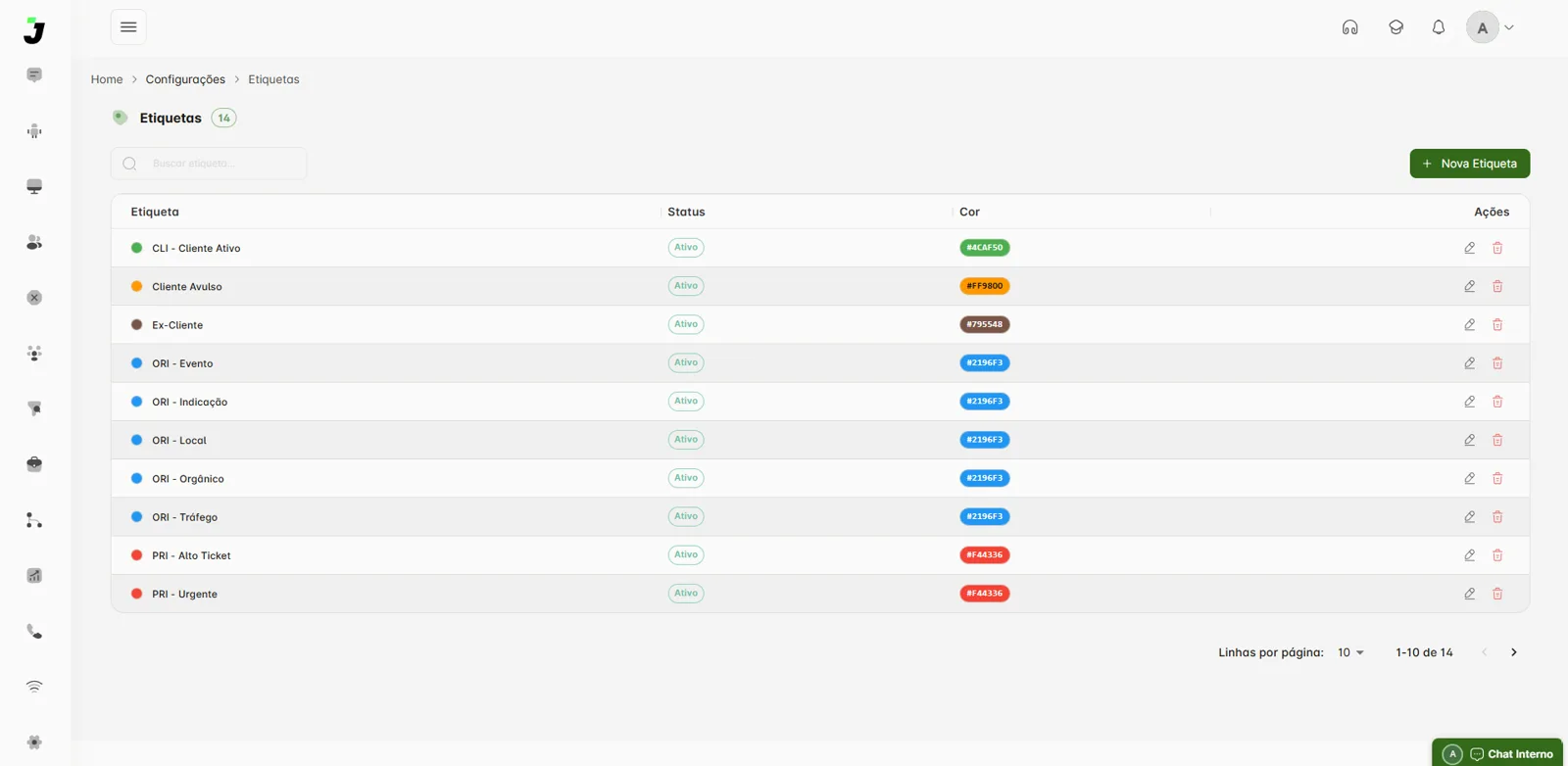Viewport: 1568px width, 766px height.
Task: Edit the CLI - Cliente Ativo label
Action: click(1470, 248)
